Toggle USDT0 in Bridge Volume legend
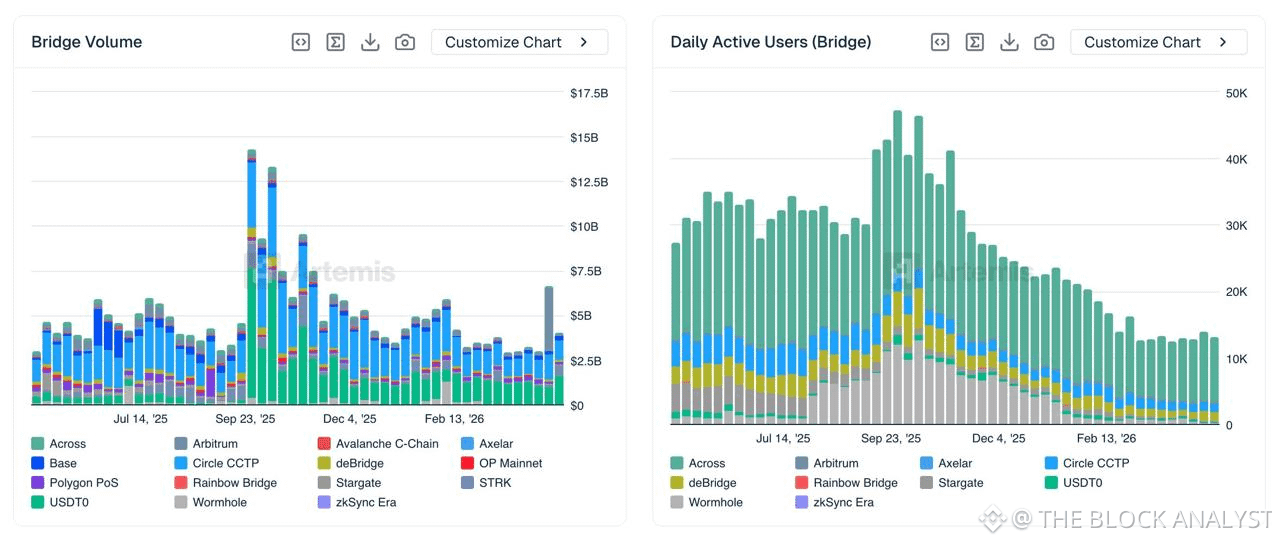Image resolution: width=1280 pixels, height=544 pixels. 60,502
